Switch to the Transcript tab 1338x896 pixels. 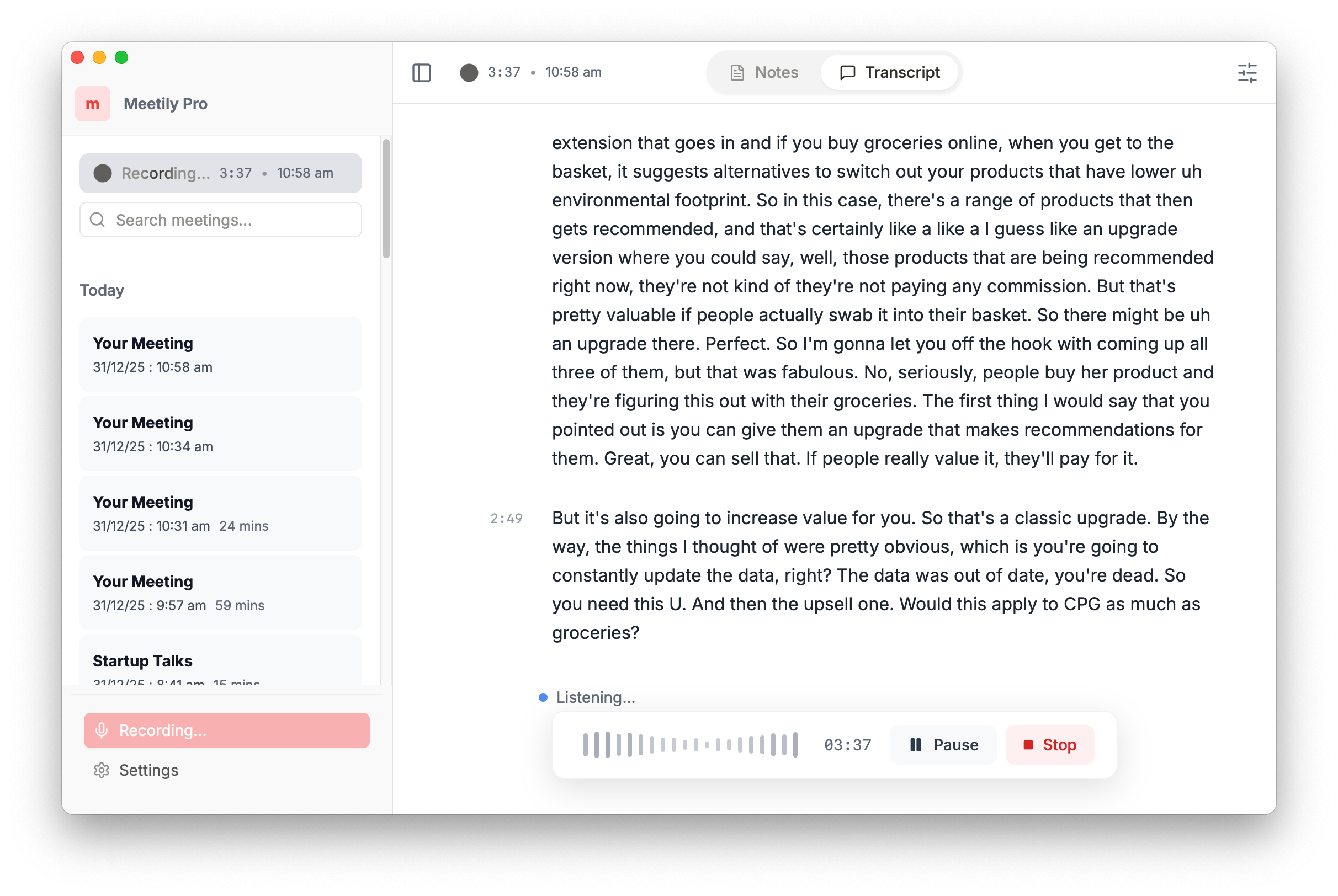coord(890,73)
